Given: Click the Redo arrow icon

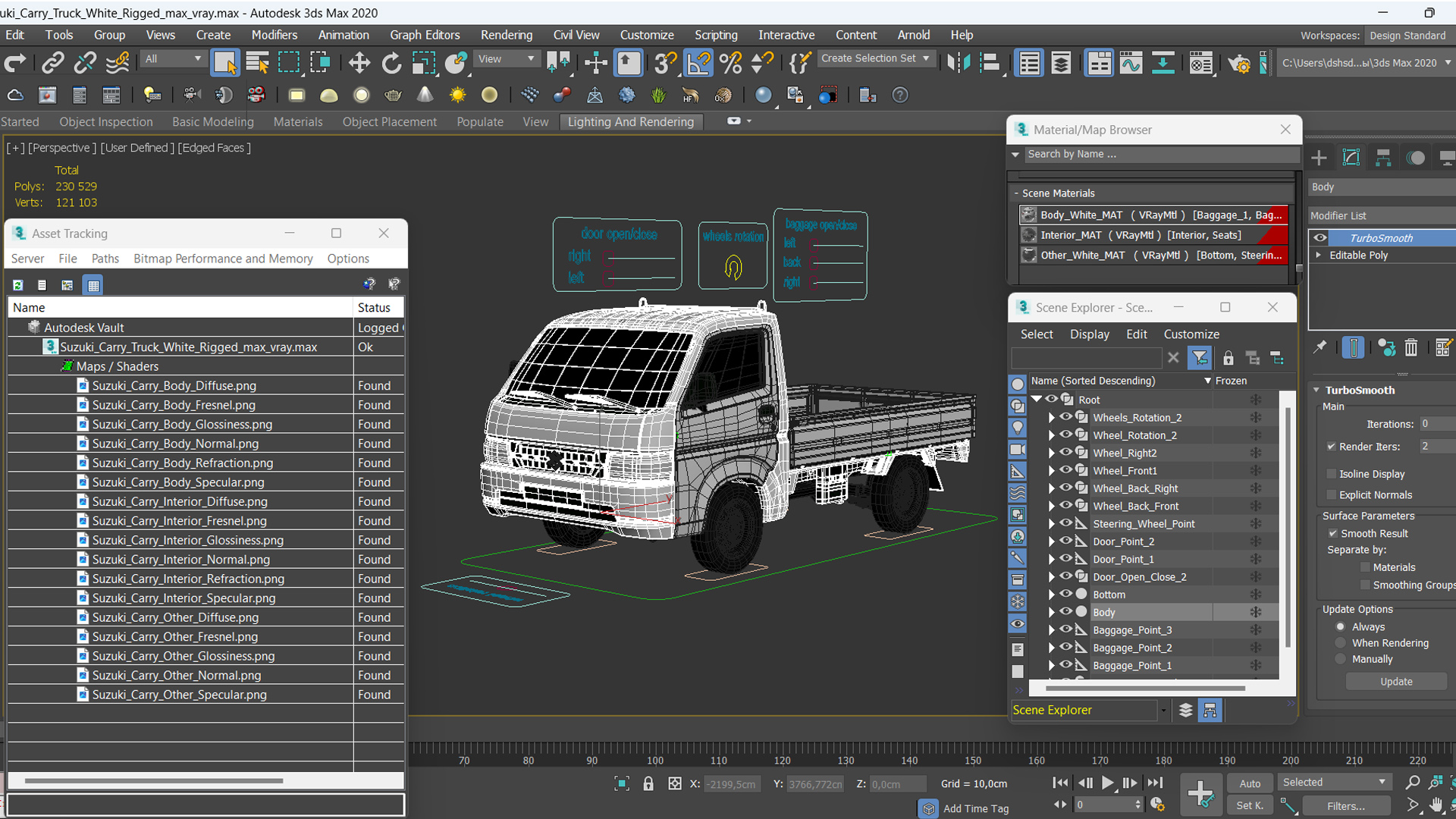Looking at the screenshot, I should [x=15, y=63].
